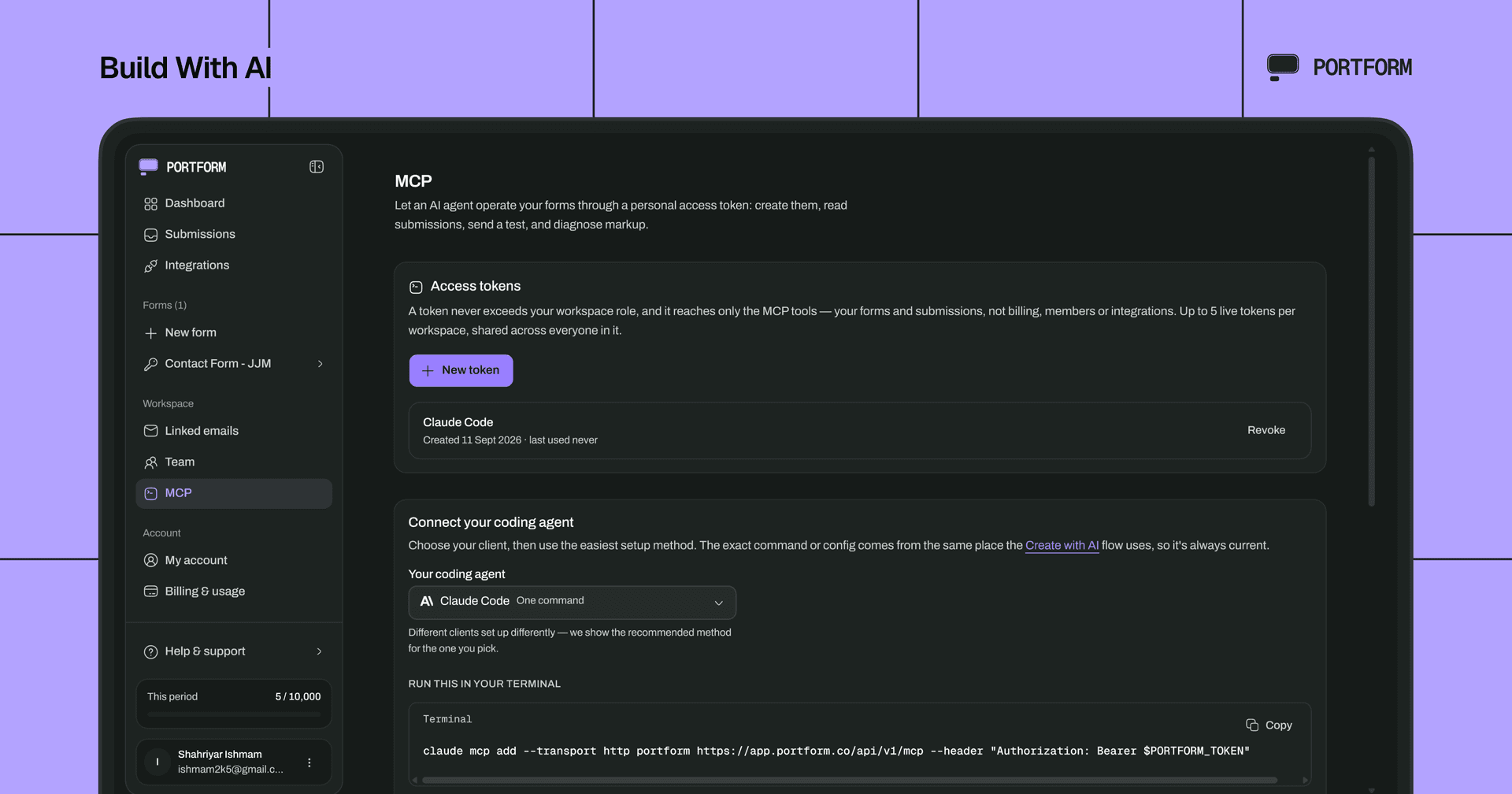This screenshot has width=1512, height=794.
Task: Click the MCP page heading
Action: [413, 181]
